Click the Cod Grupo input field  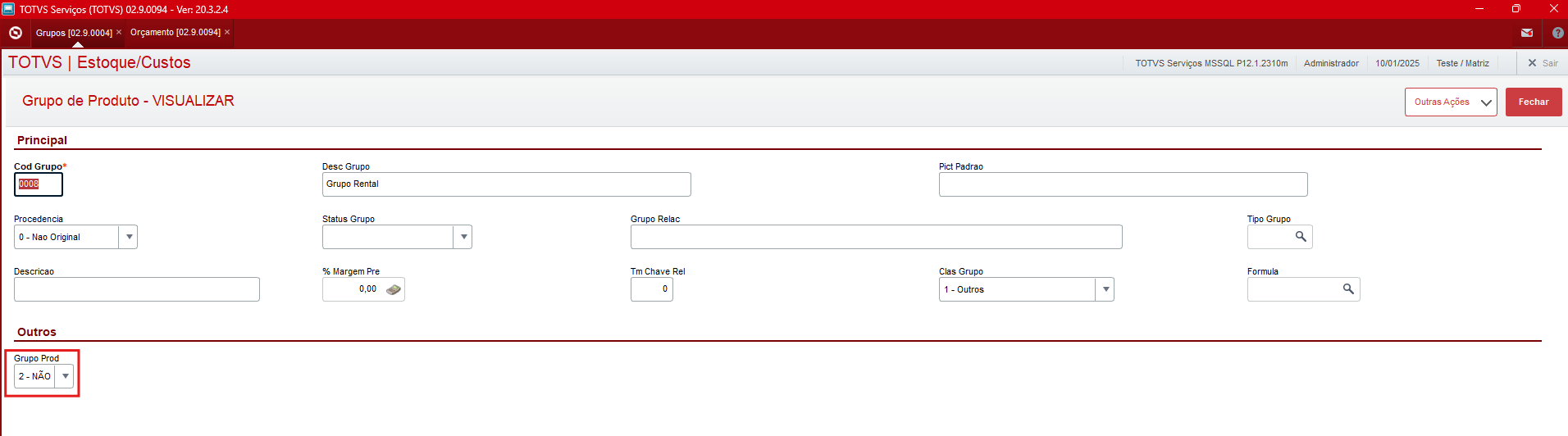point(39,184)
